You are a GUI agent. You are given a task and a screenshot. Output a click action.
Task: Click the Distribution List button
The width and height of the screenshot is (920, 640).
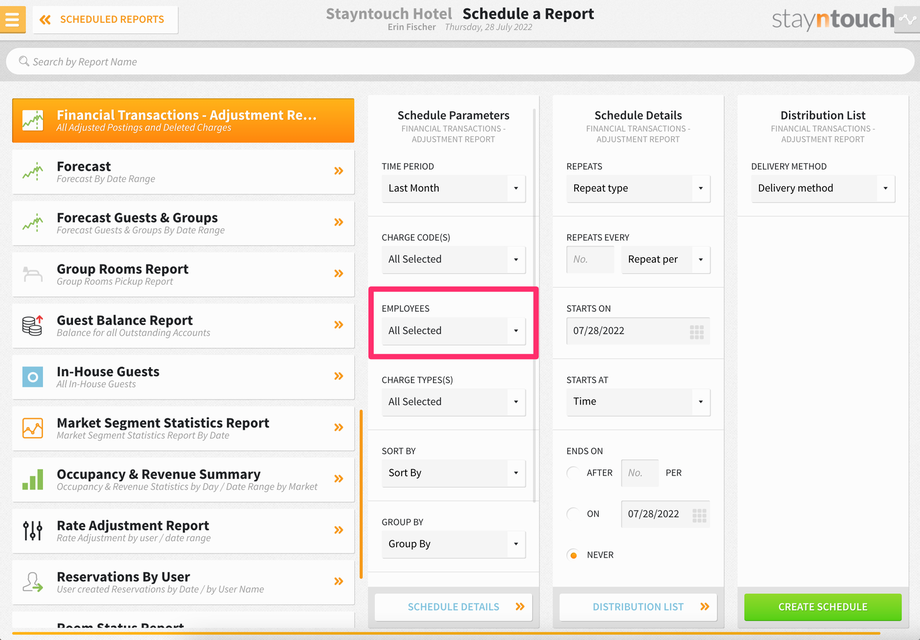click(638, 607)
